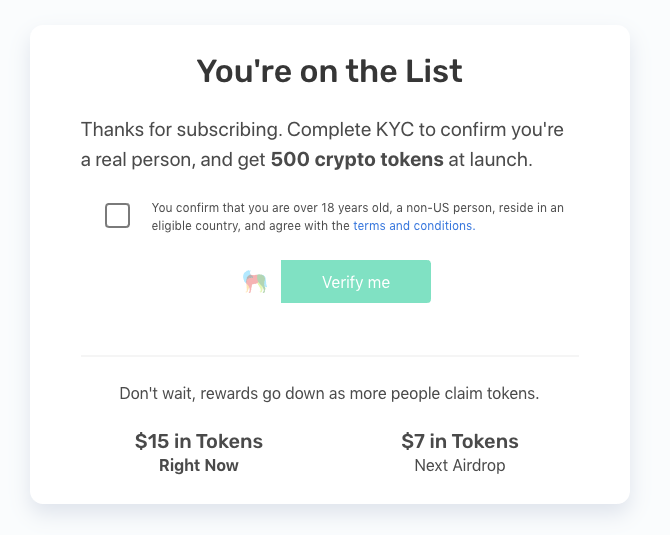The width and height of the screenshot is (670, 535).
Task: Click the "Right Now" label
Action: 199,465
